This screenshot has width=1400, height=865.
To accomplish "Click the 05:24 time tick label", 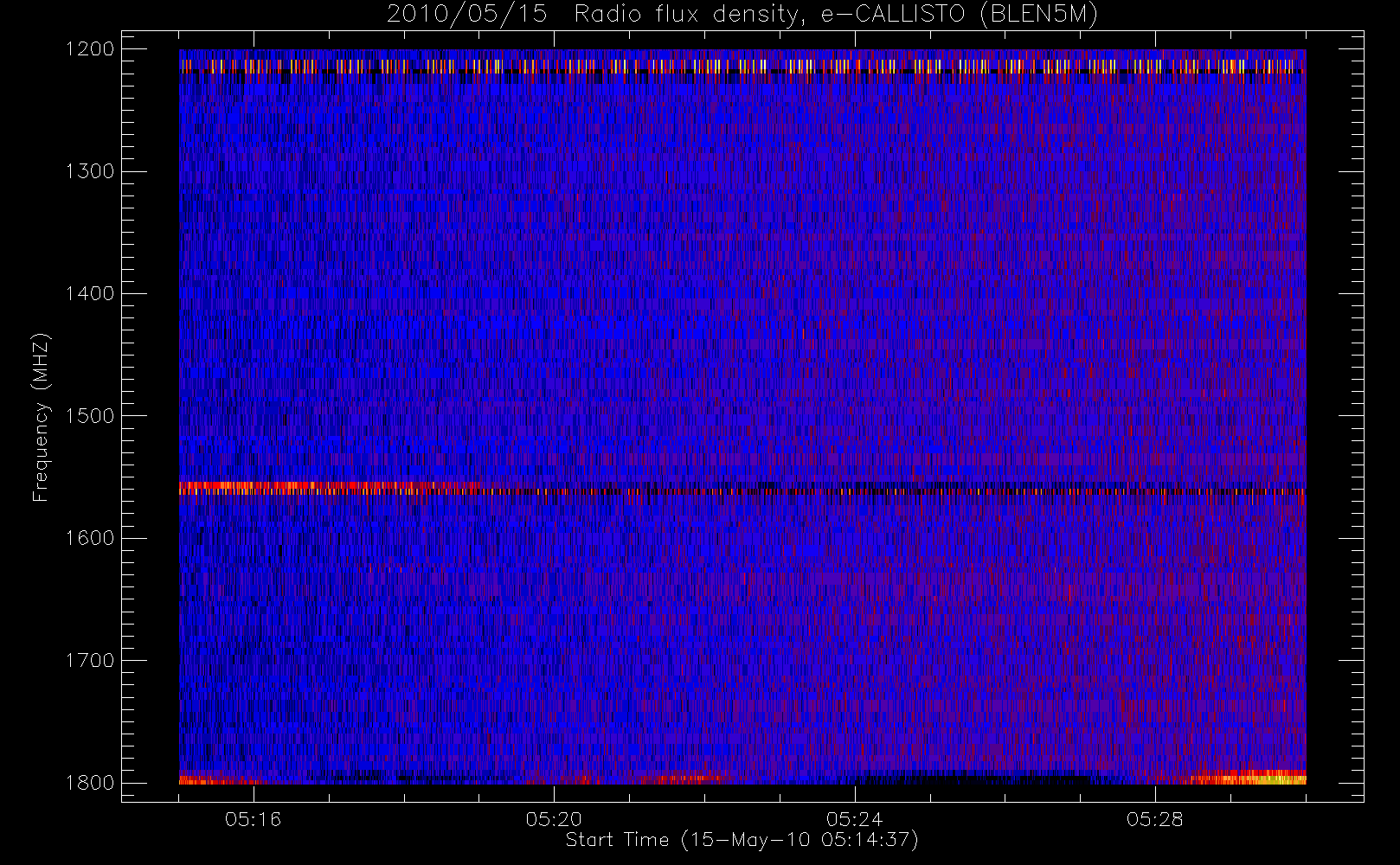I will 854,819.
